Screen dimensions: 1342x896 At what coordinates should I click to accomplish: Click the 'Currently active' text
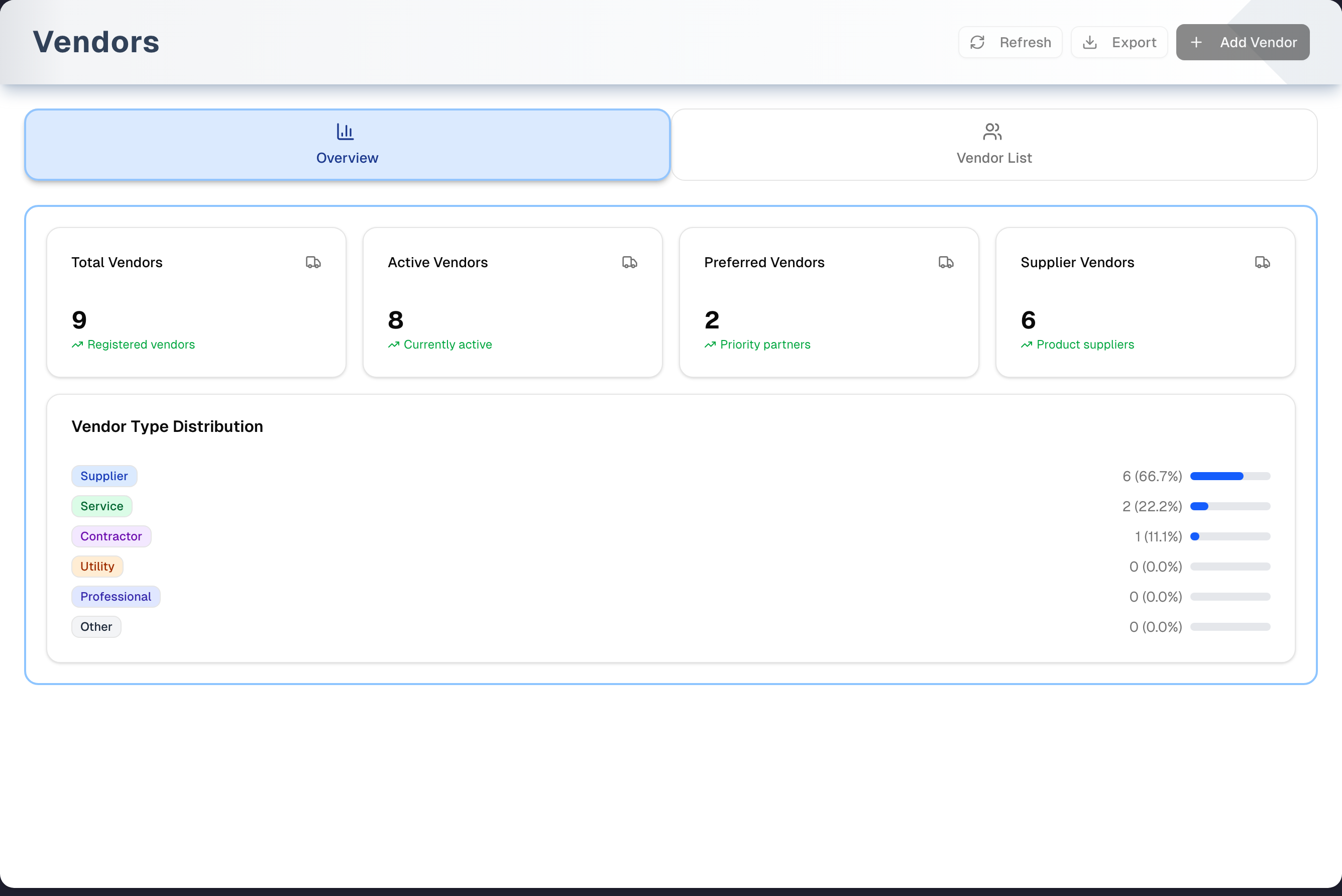tap(448, 345)
